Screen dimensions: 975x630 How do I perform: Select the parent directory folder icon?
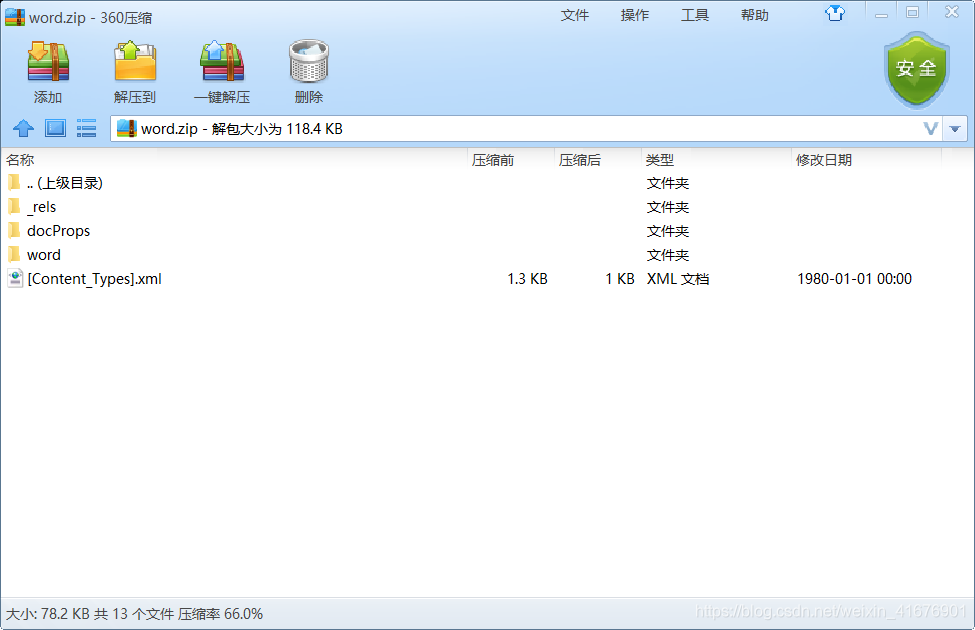(14, 183)
